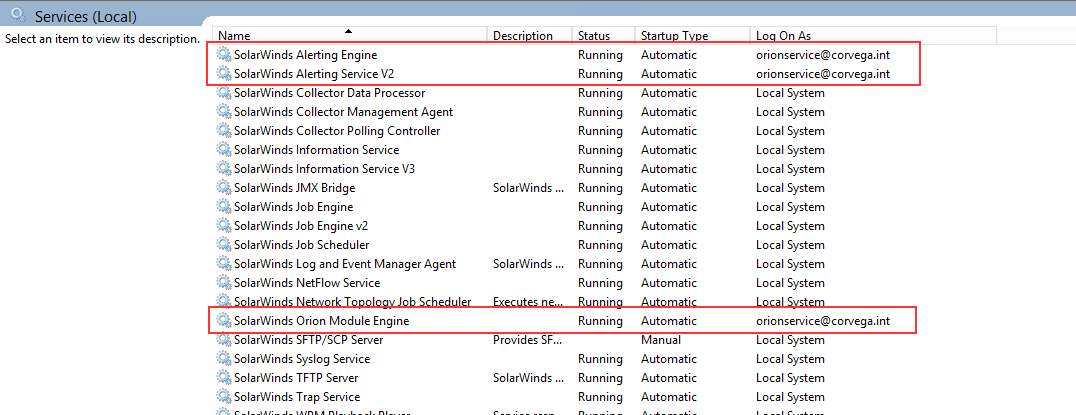Viewport: 1076px width, 415px height.
Task: Click gear icon for SFTP/SCP Server
Action: pyautogui.click(x=224, y=340)
